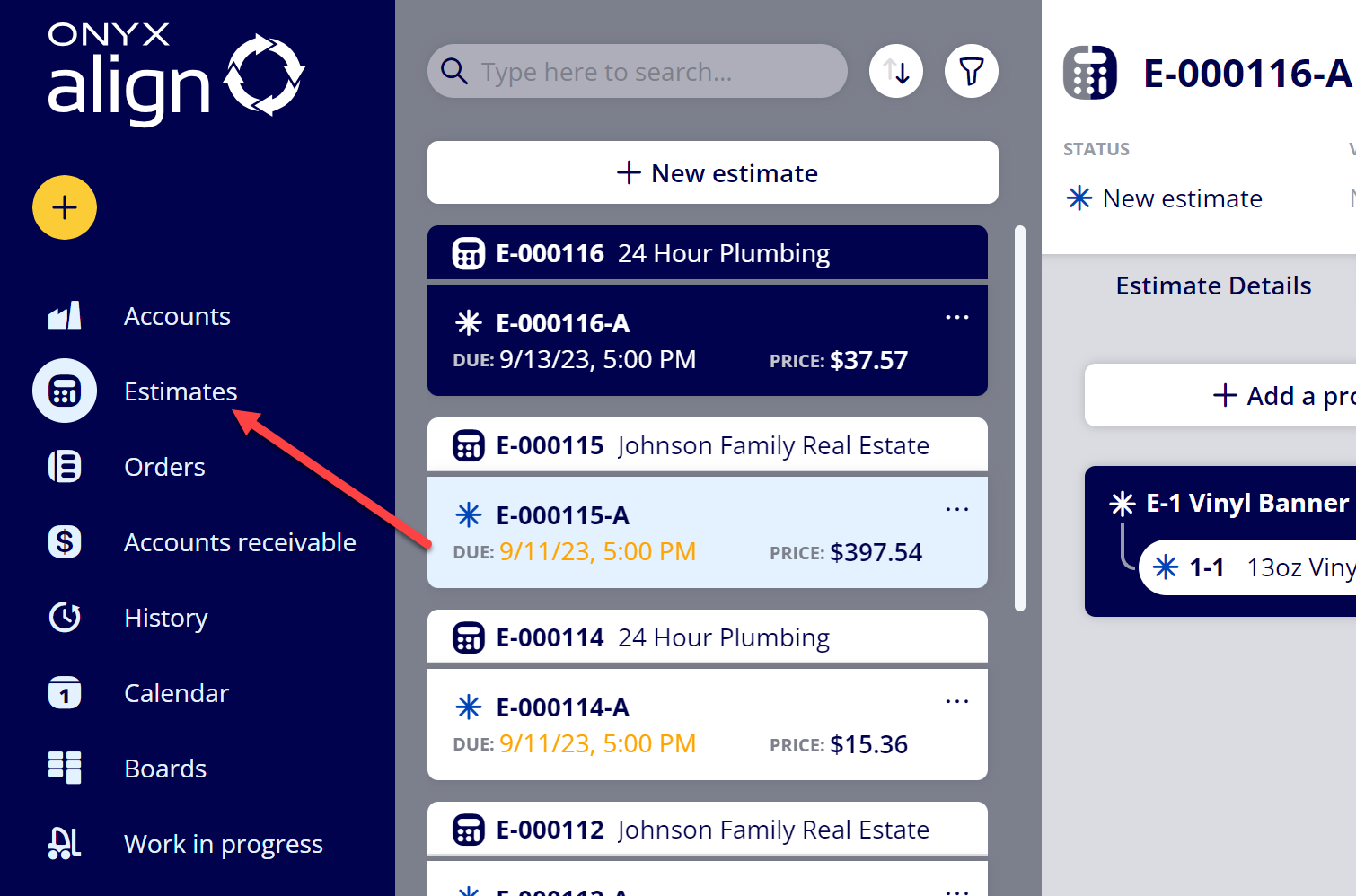Go to the Estimates section
The image size is (1356, 896).
click(181, 391)
